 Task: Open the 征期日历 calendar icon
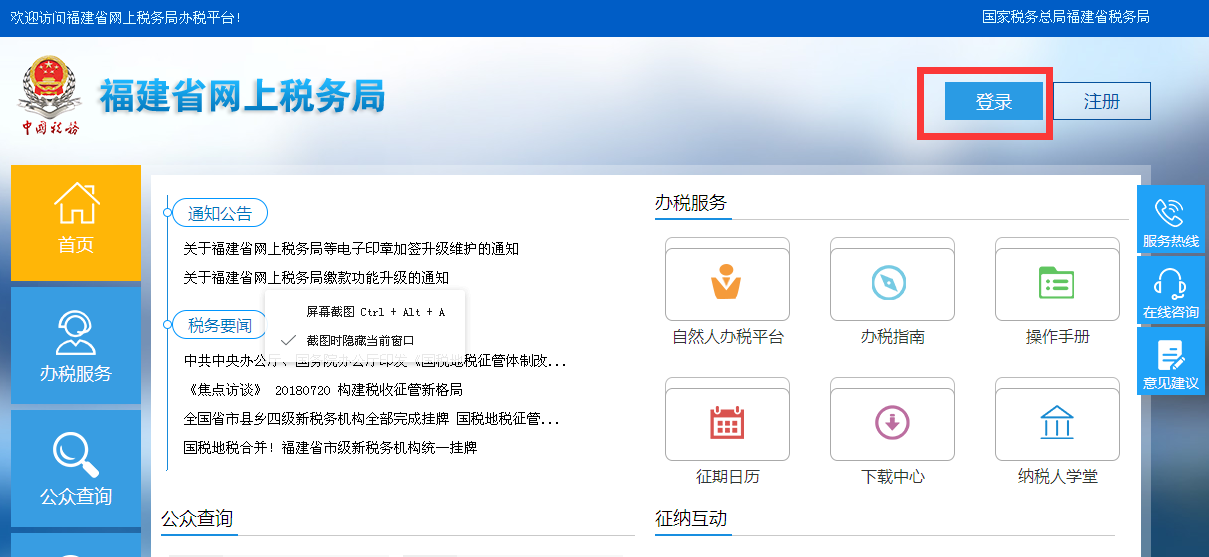(727, 423)
